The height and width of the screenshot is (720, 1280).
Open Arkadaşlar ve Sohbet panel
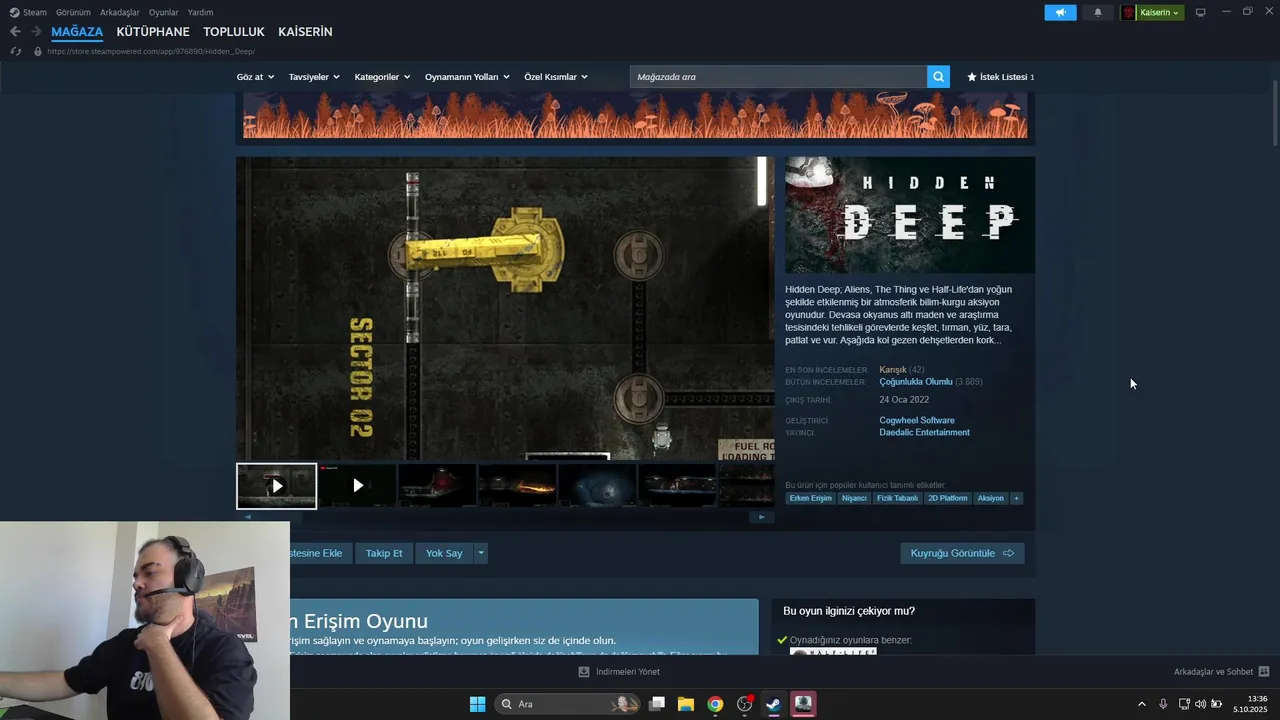coord(1221,672)
